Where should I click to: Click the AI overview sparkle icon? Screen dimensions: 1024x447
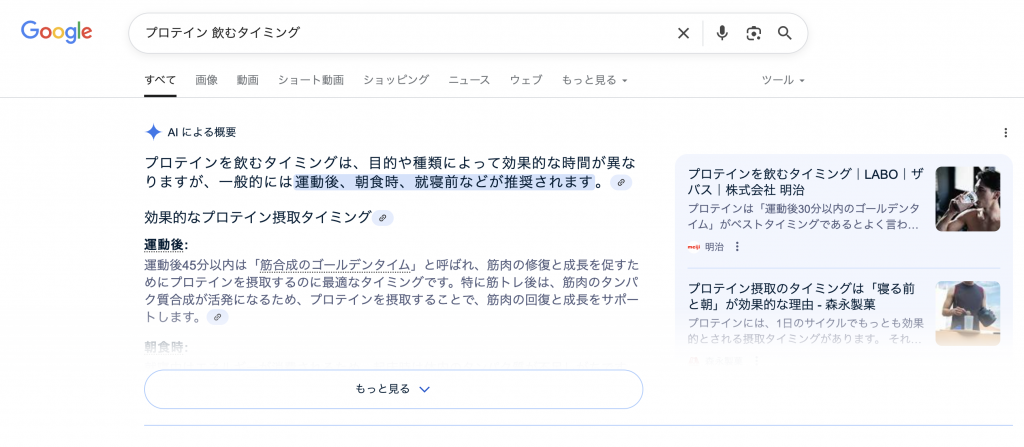(153, 133)
